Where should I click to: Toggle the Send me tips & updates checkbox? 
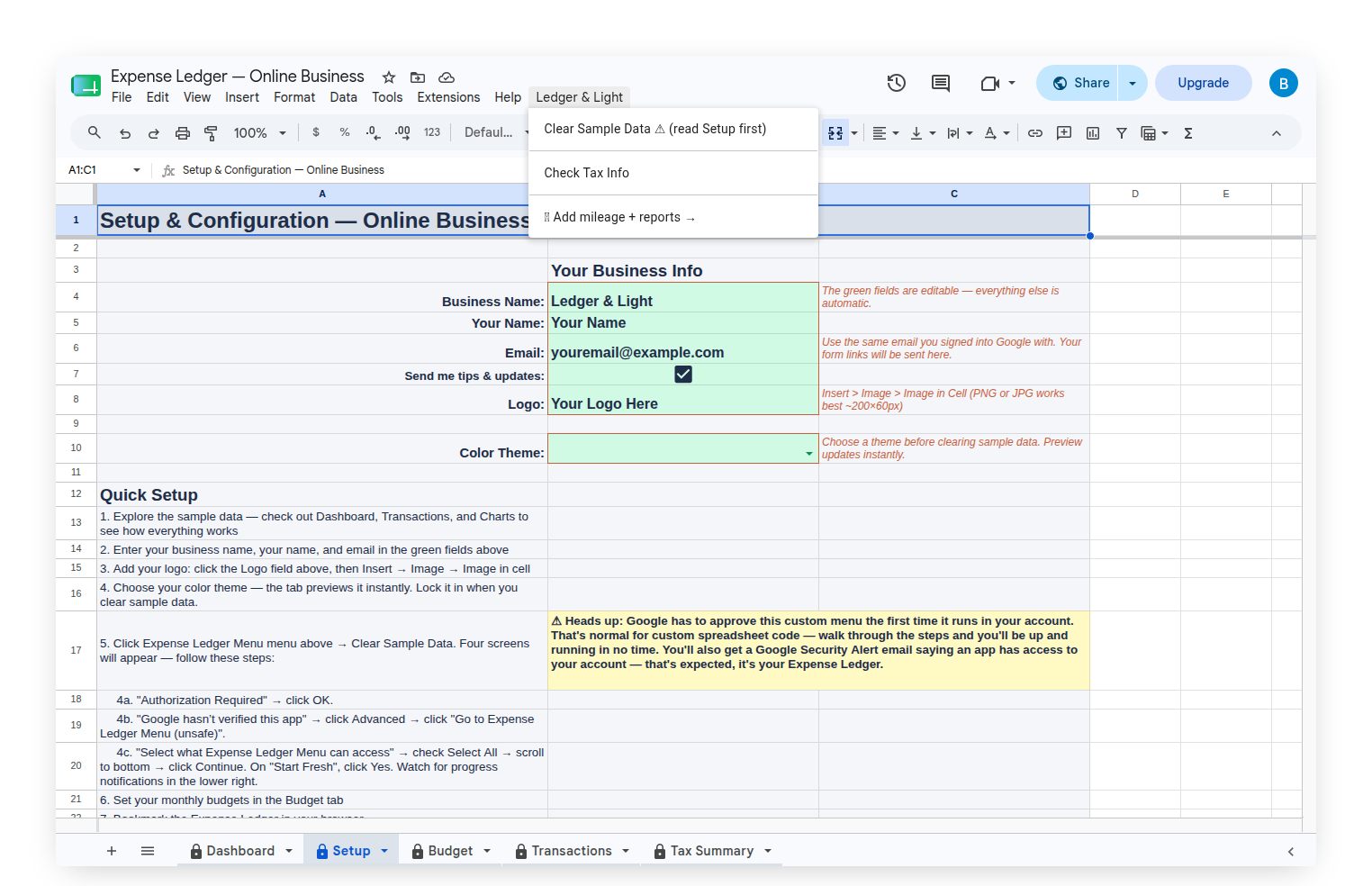point(683,375)
